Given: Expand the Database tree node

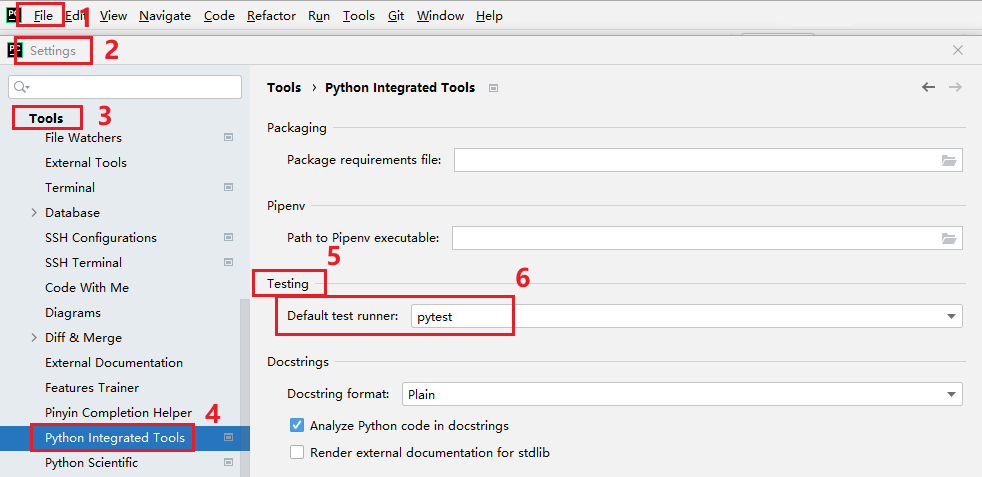Looking at the screenshot, I should (x=34, y=213).
